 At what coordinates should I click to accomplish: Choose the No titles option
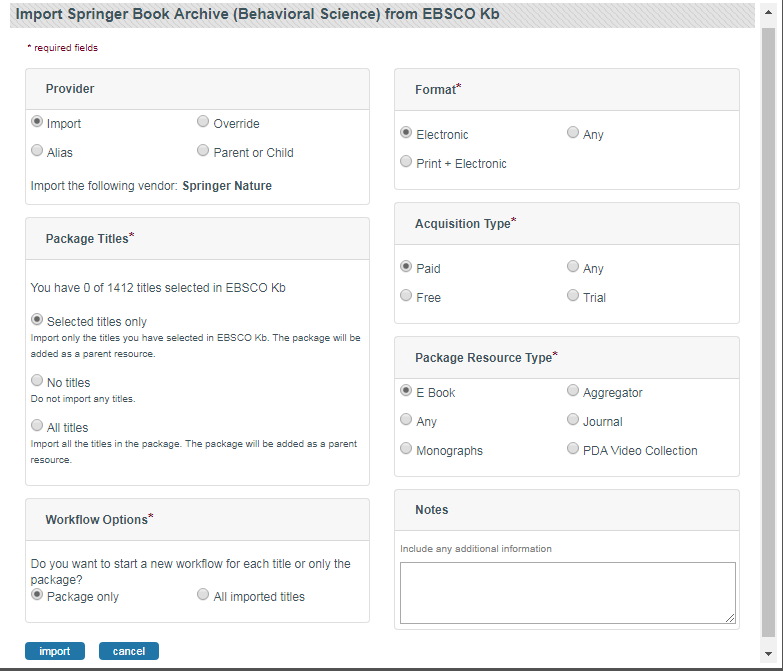pyautogui.click(x=37, y=380)
